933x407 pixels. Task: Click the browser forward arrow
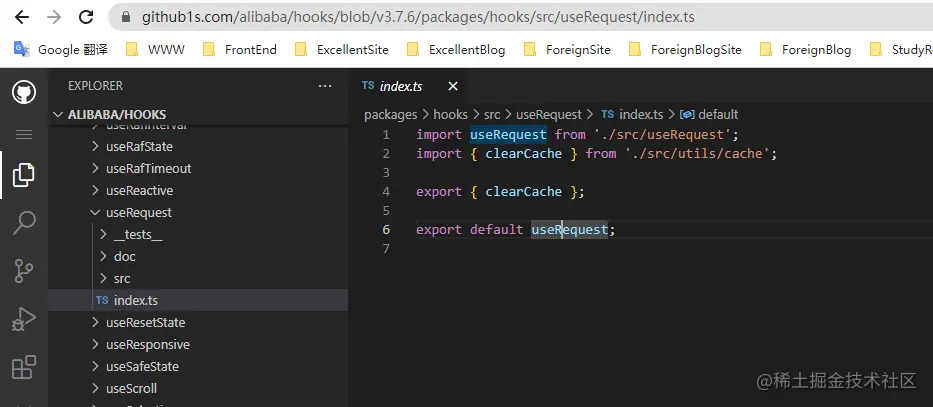(x=54, y=17)
